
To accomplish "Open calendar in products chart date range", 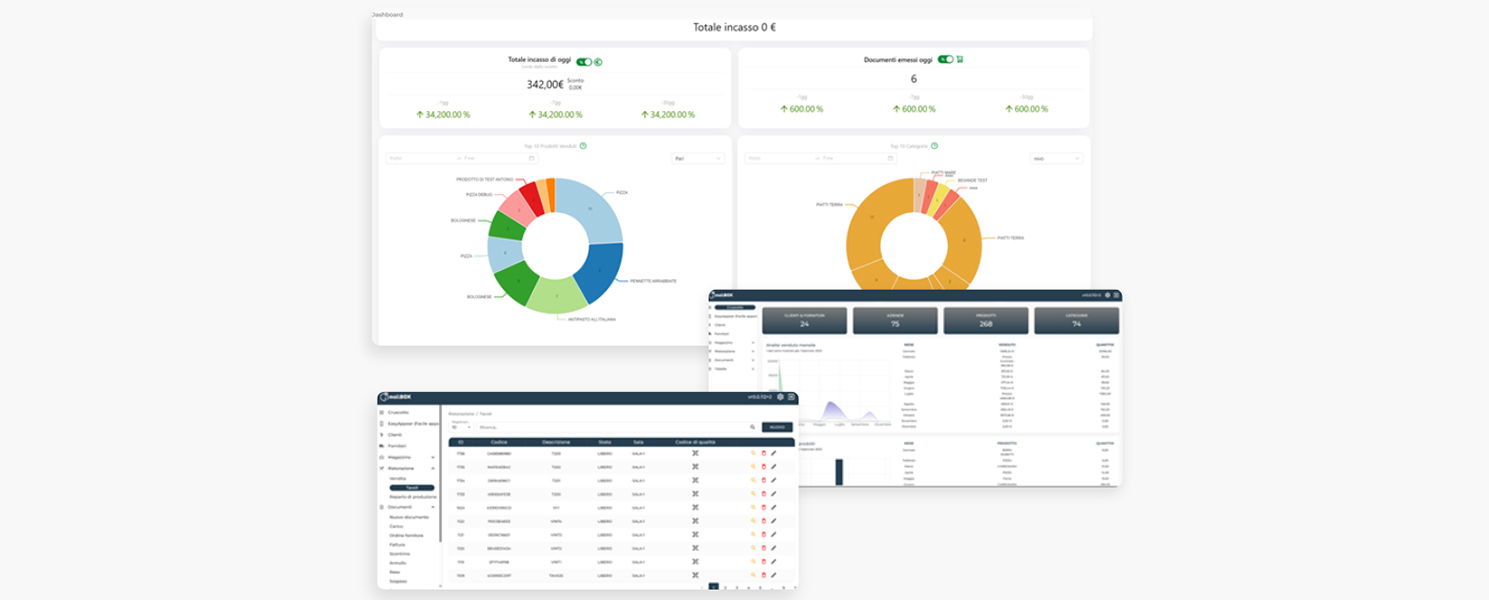I will point(531,158).
